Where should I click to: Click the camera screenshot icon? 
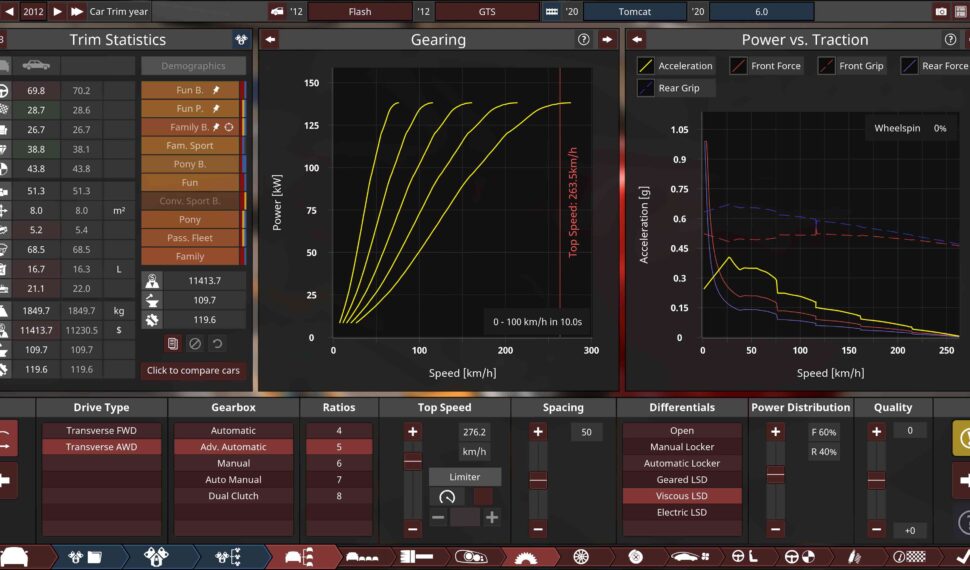click(x=940, y=12)
